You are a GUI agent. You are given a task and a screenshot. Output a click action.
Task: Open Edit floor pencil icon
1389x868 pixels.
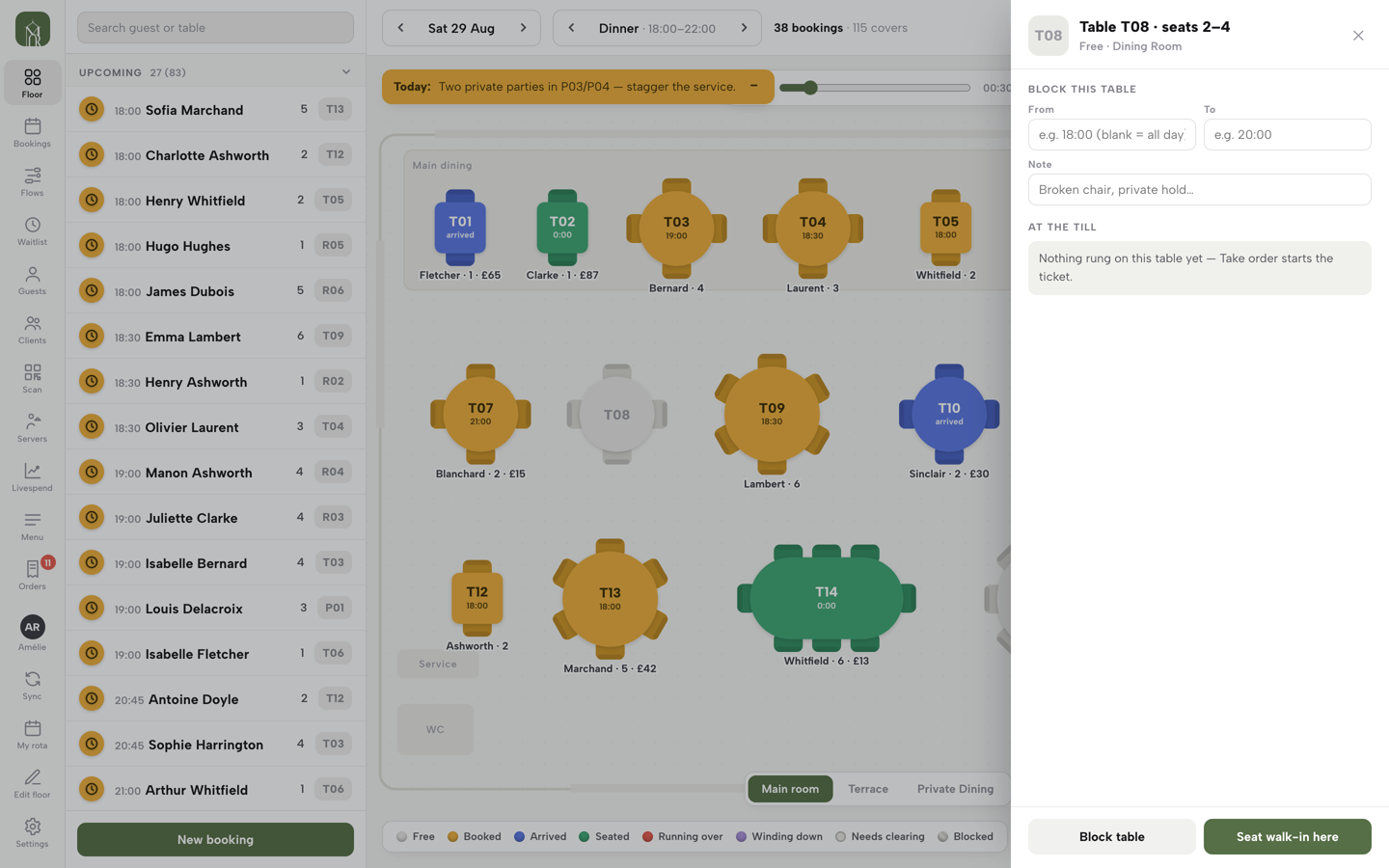[32, 783]
